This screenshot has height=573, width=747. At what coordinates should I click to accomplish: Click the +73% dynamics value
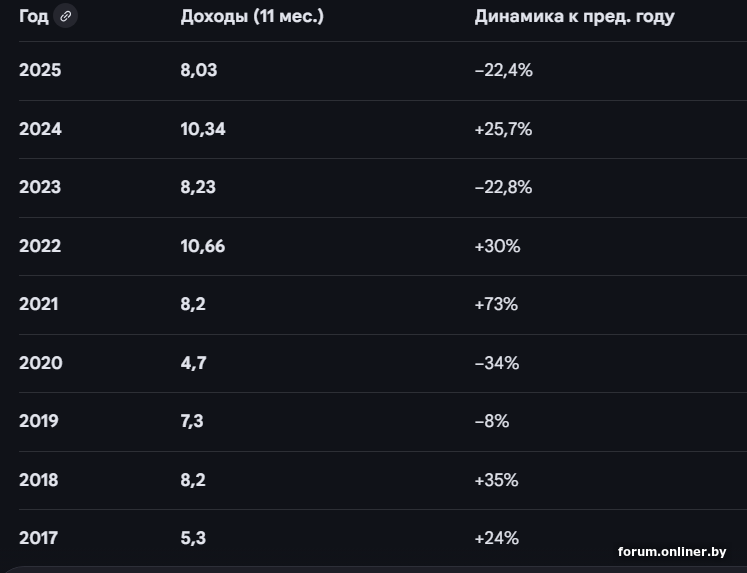point(496,304)
